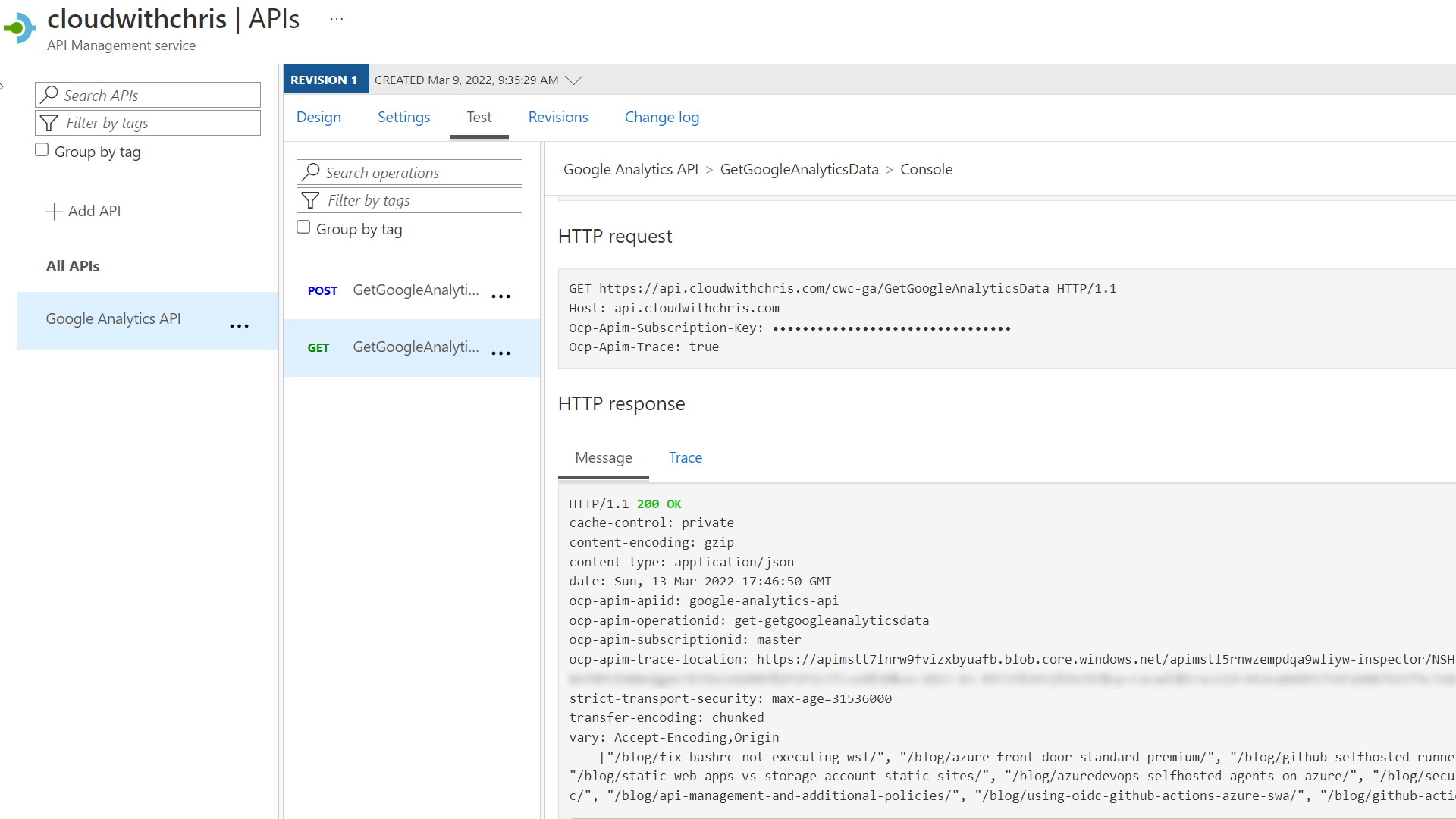This screenshot has width=1456, height=819.
Task: Enable Group by tag in the APIs sidebar
Action: pyautogui.click(x=42, y=149)
